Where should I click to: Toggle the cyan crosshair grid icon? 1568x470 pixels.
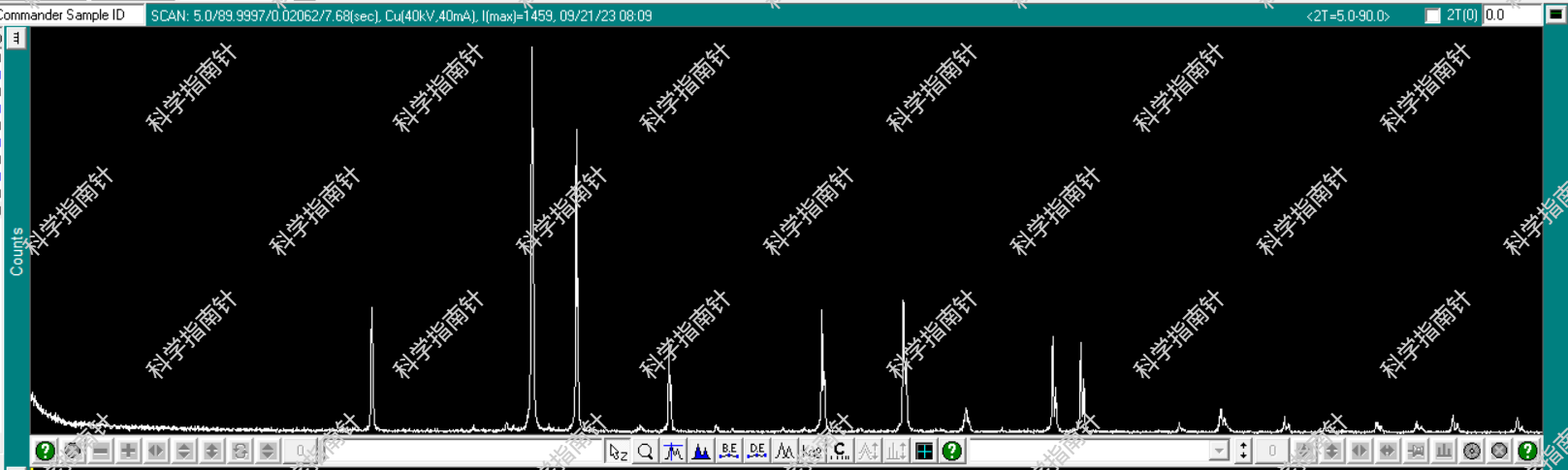pos(924,452)
